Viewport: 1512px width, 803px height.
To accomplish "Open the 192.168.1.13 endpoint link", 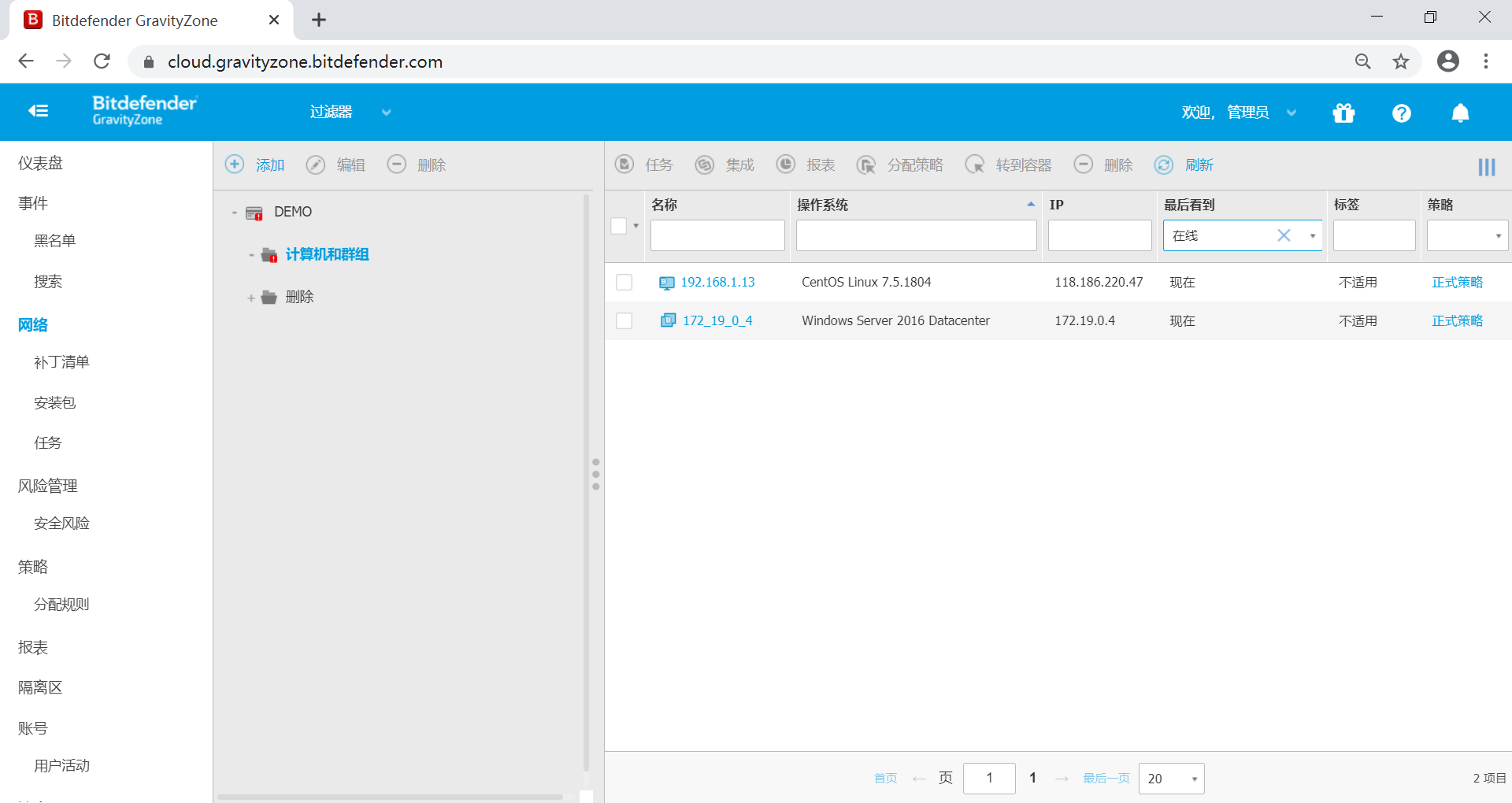I will 717,282.
